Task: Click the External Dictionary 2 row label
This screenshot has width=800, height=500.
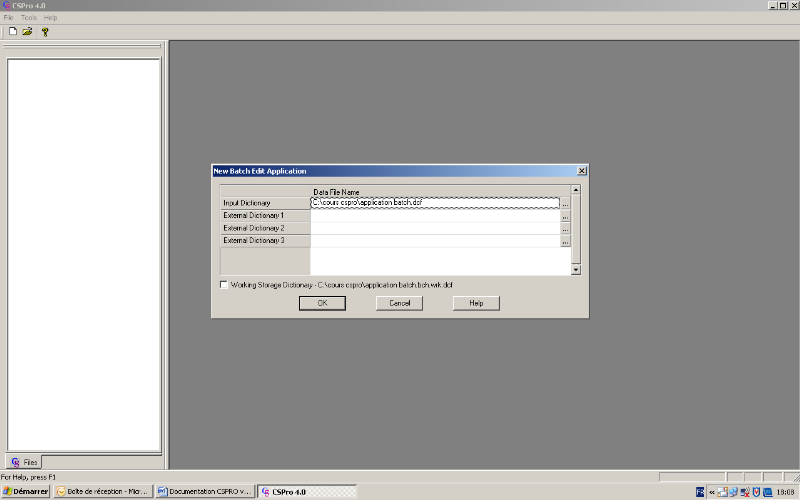Action: [265, 229]
